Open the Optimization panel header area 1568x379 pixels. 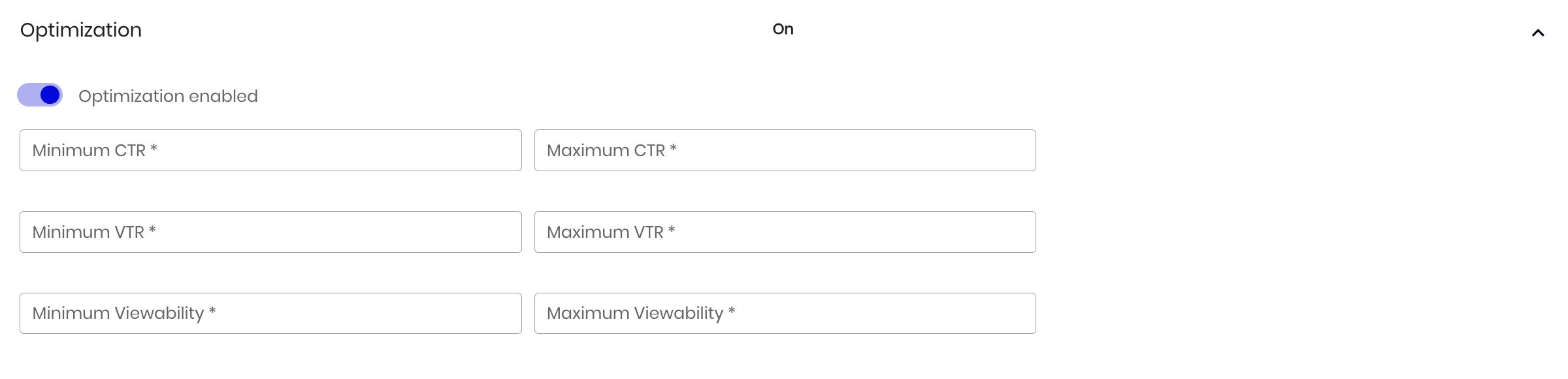80,29
